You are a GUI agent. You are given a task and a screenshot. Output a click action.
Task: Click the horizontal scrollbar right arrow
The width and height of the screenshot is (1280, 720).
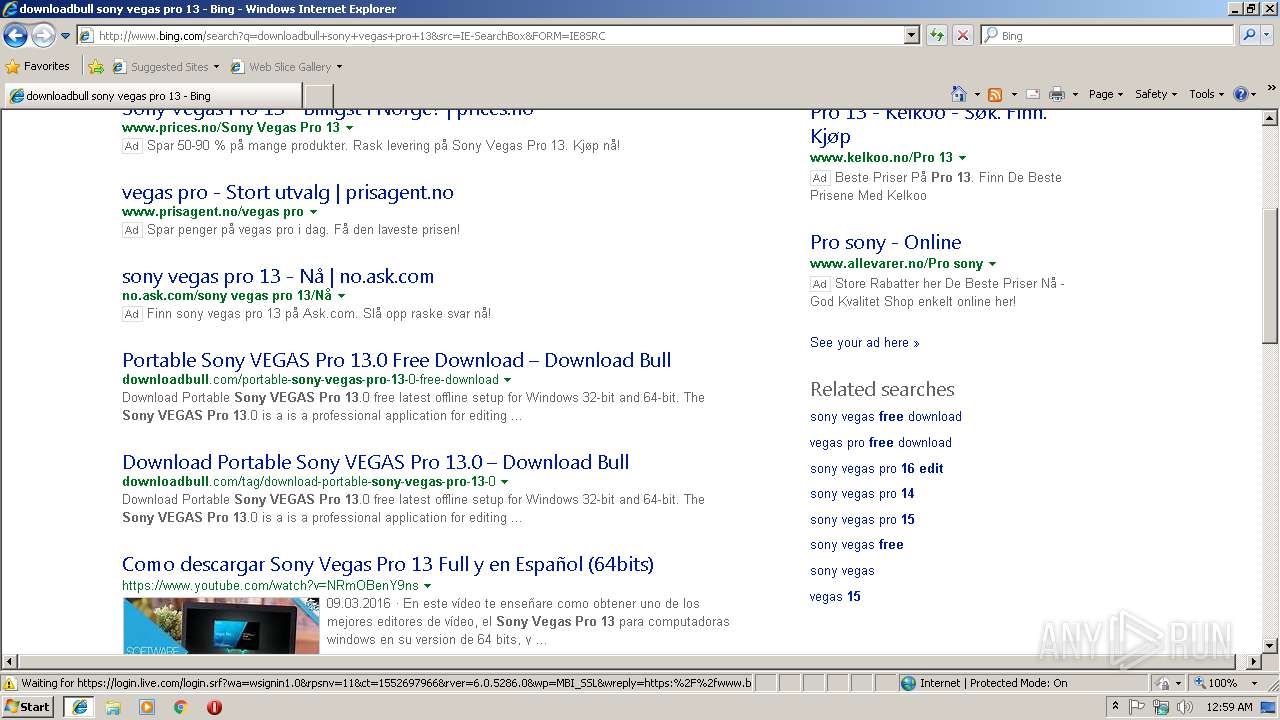point(1254,661)
